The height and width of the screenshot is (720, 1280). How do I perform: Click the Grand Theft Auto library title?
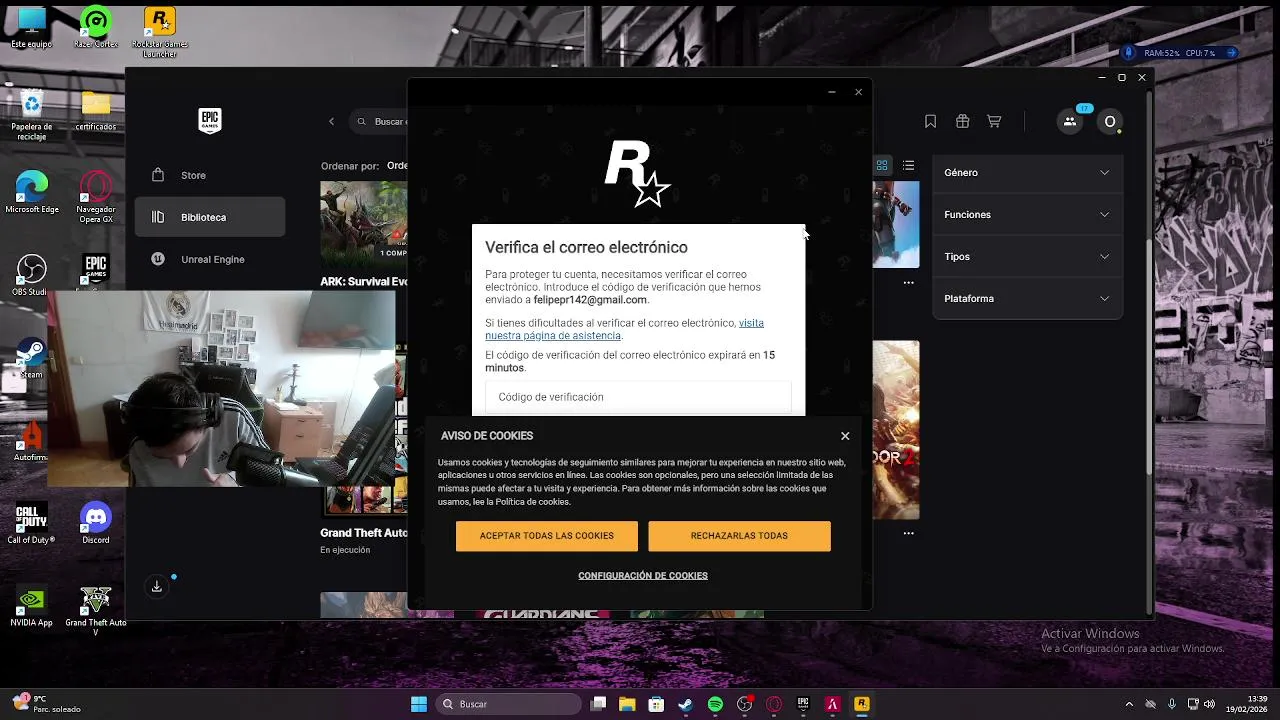pos(364,533)
